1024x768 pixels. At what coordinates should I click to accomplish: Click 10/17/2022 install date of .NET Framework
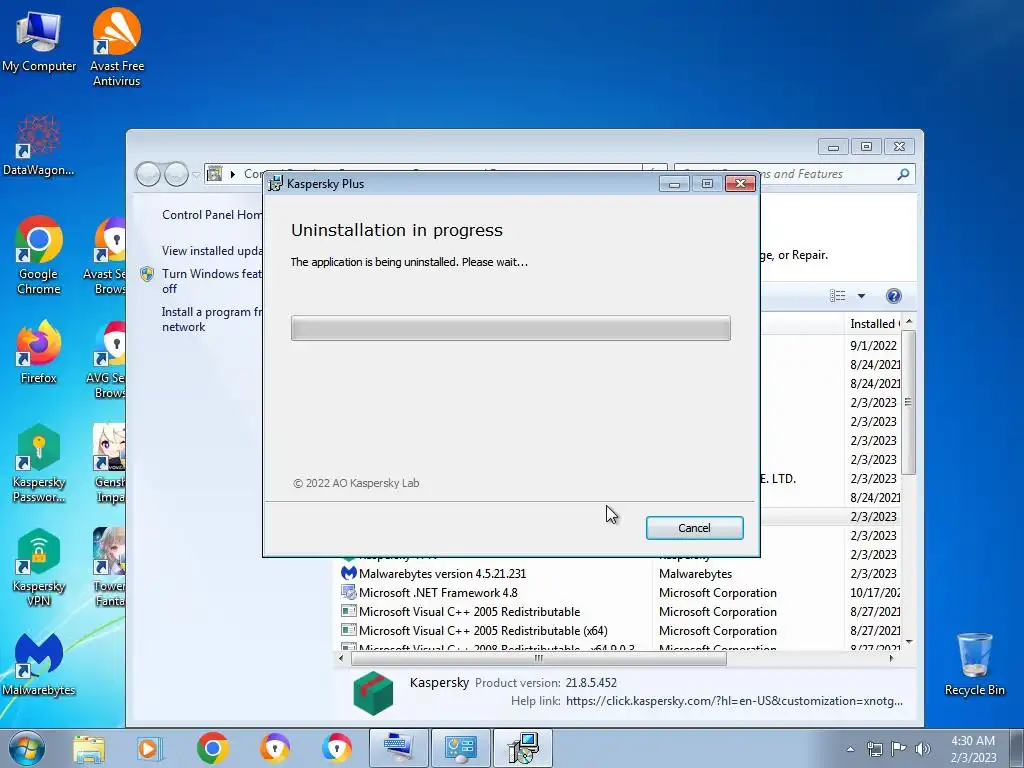click(875, 592)
